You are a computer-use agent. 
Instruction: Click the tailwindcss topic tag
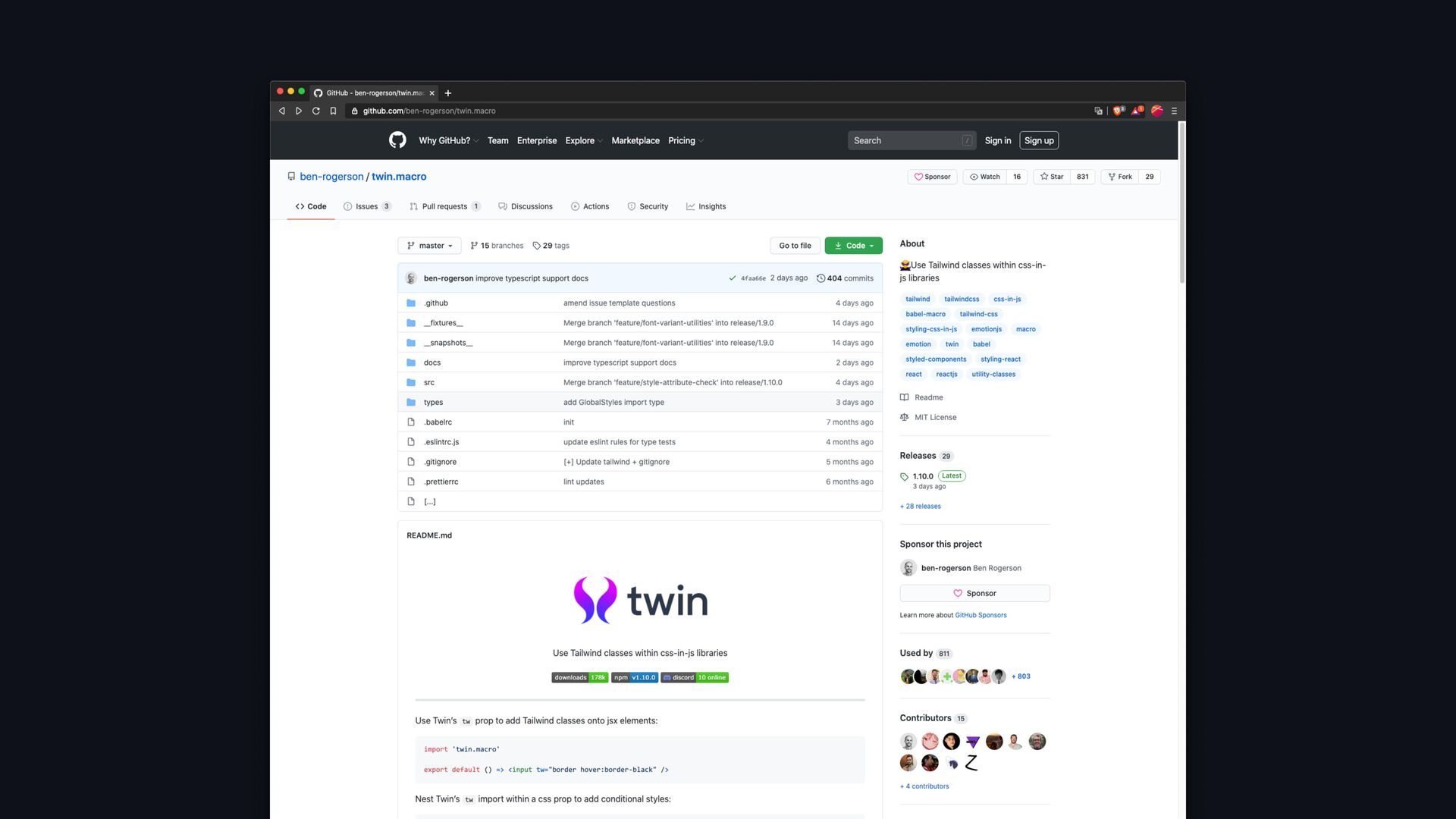tap(962, 299)
